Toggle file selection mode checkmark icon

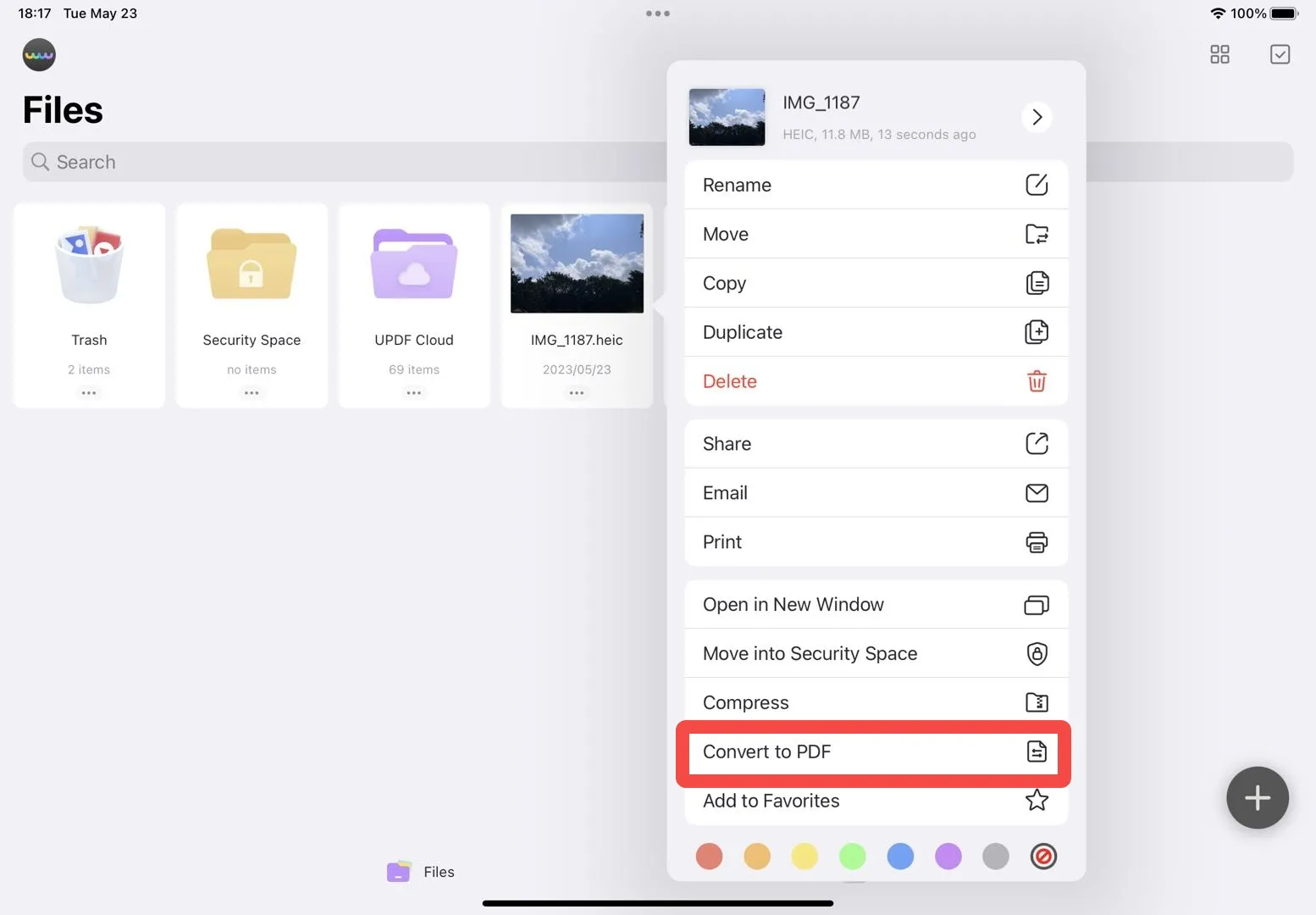click(x=1280, y=54)
